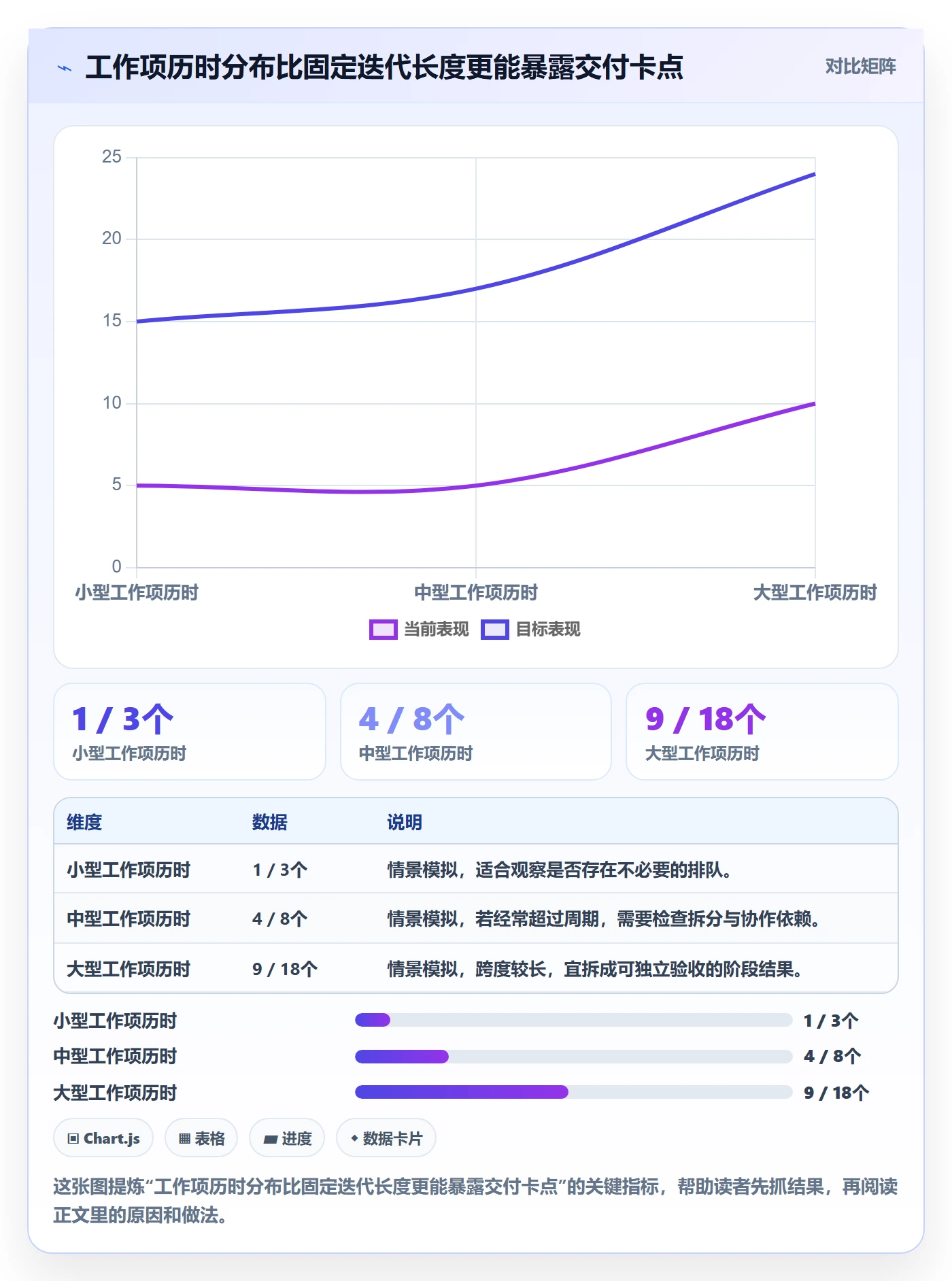
Task: Click the 对比矩阵 label in header
Action: (x=860, y=67)
